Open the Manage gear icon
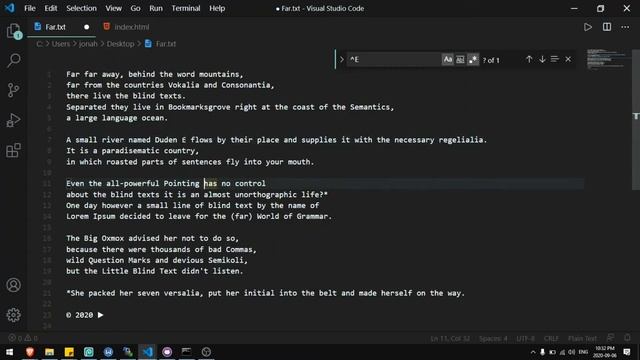 13,315
